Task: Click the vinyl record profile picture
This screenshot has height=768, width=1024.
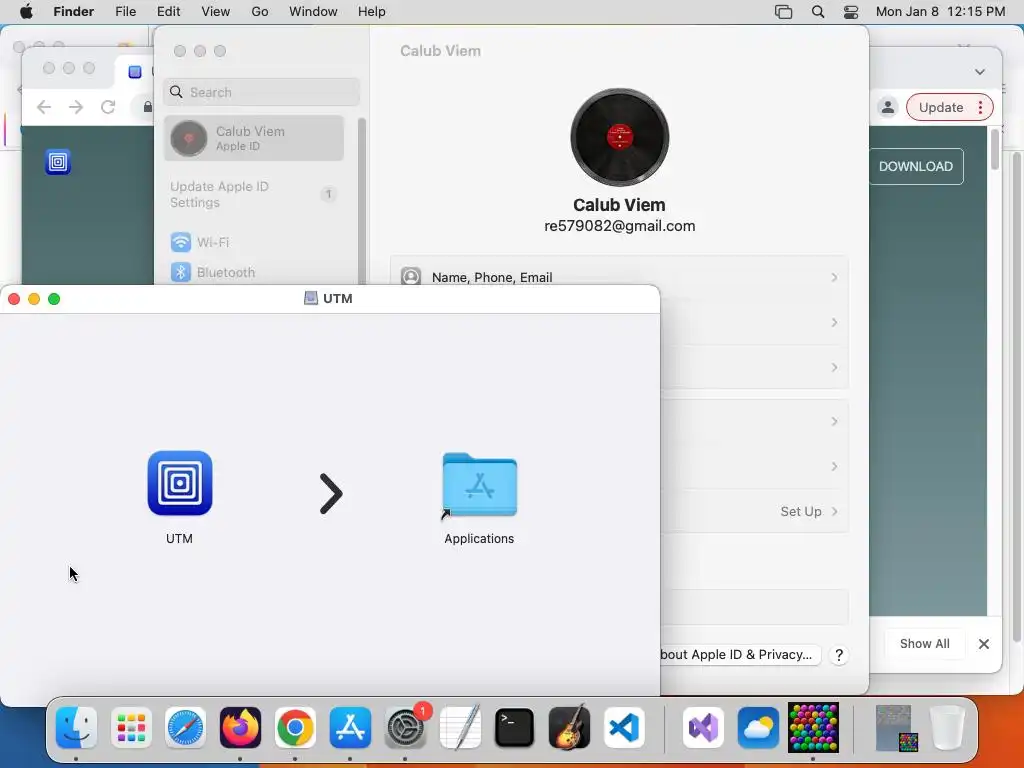Action: [x=619, y=137]
